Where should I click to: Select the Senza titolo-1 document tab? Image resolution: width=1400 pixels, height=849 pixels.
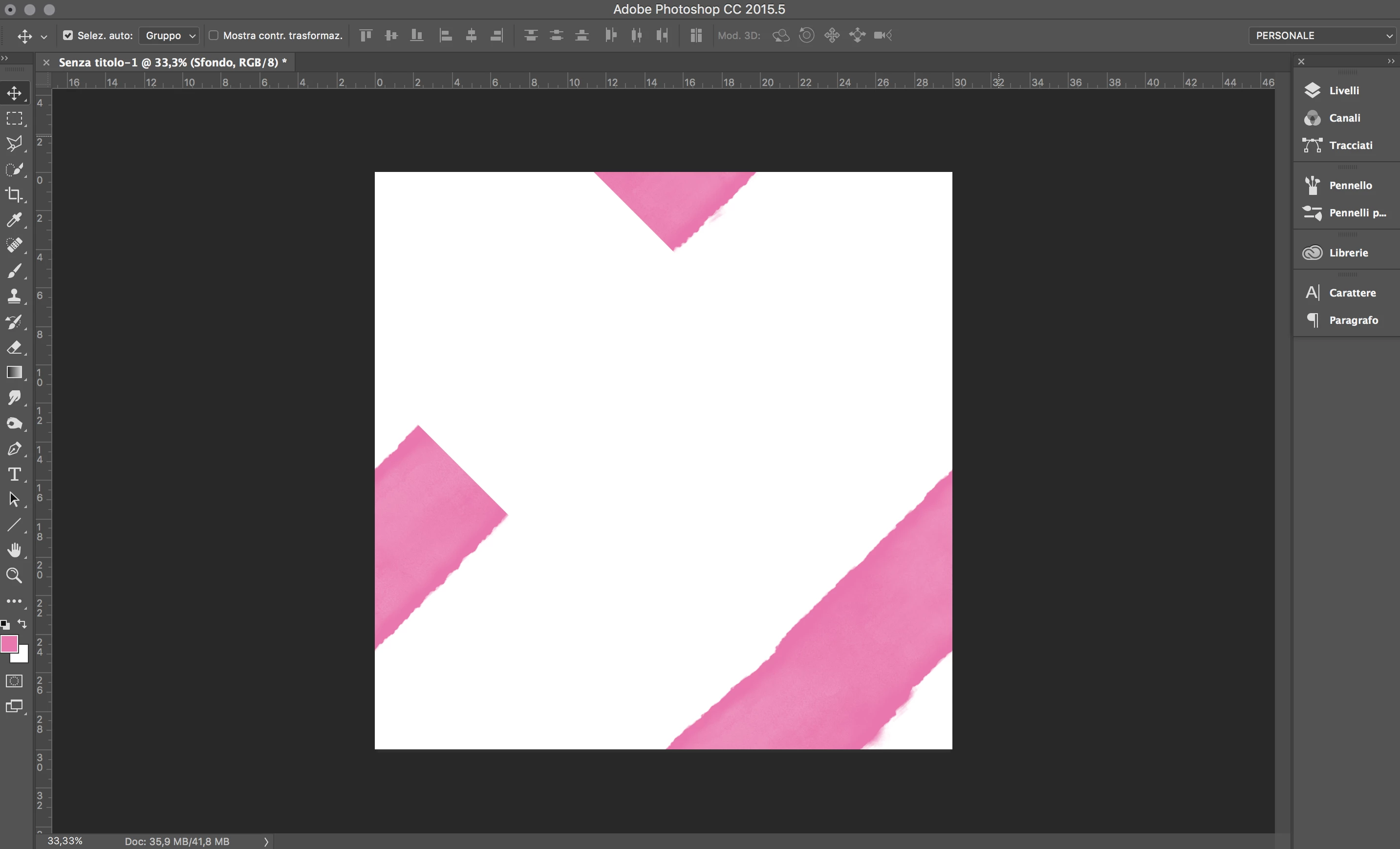(172, 63)
